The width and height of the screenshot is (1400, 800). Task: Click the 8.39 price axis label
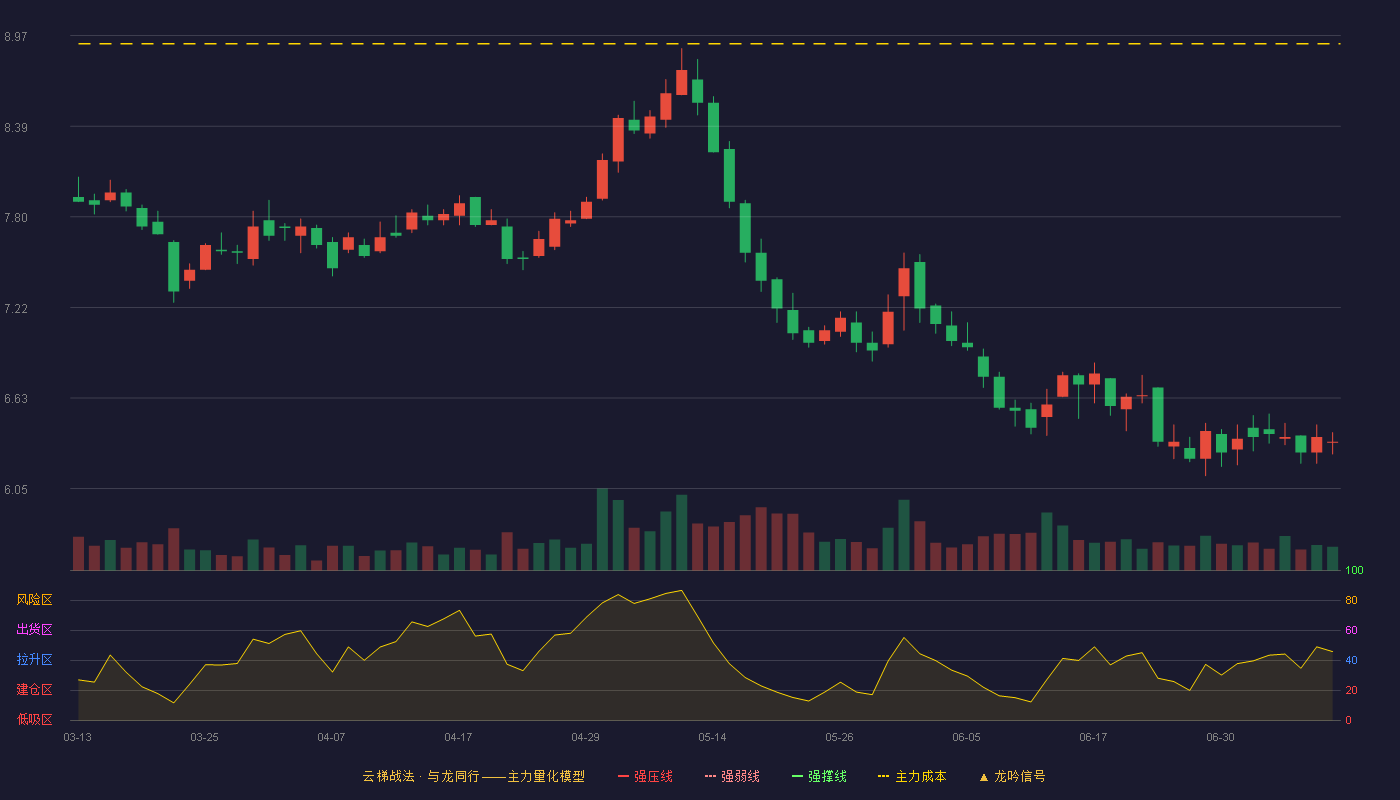tap(16, 128)
